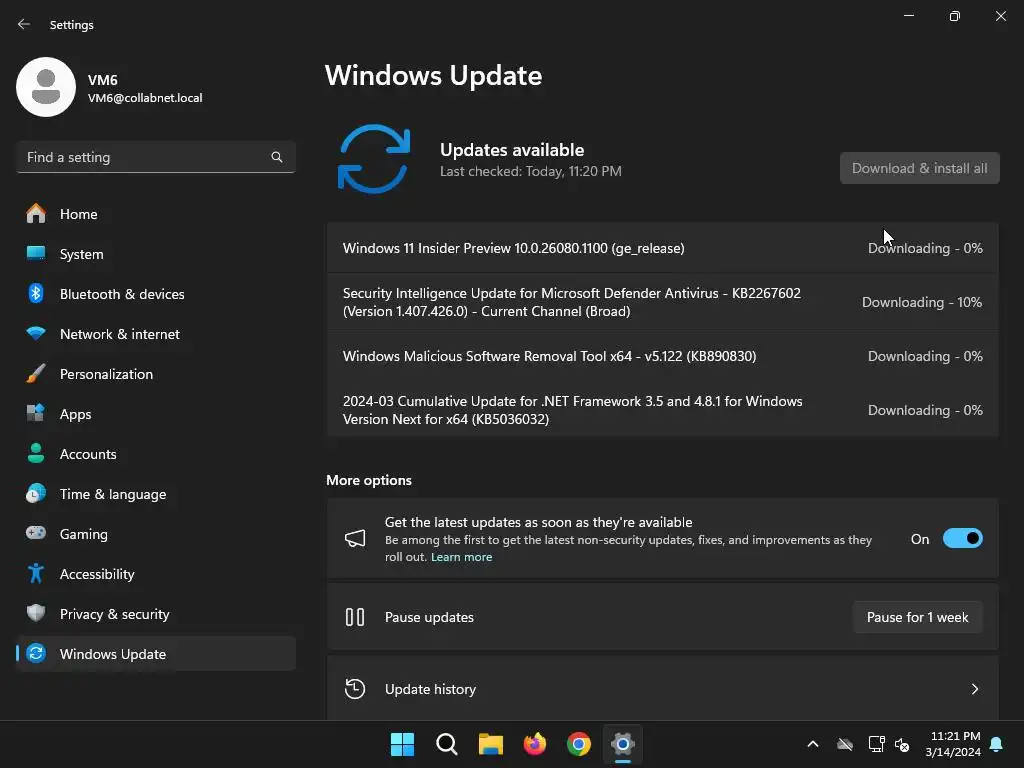Open Gaming settings
1024x768 pixels.
tap(155, 534)
